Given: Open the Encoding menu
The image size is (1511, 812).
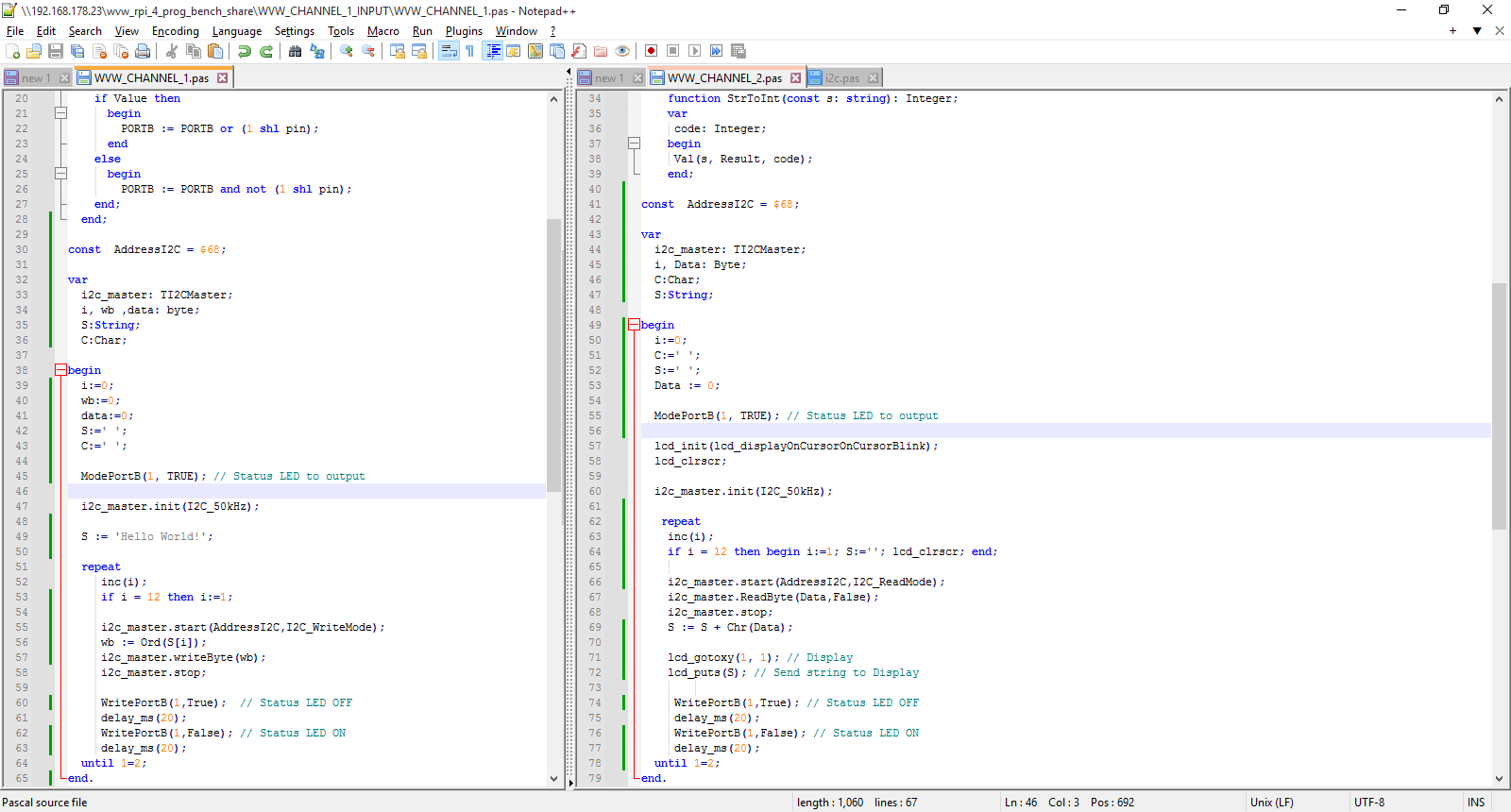Looking at the screenshot, I should pyautogui.click(x=176, y=31).
